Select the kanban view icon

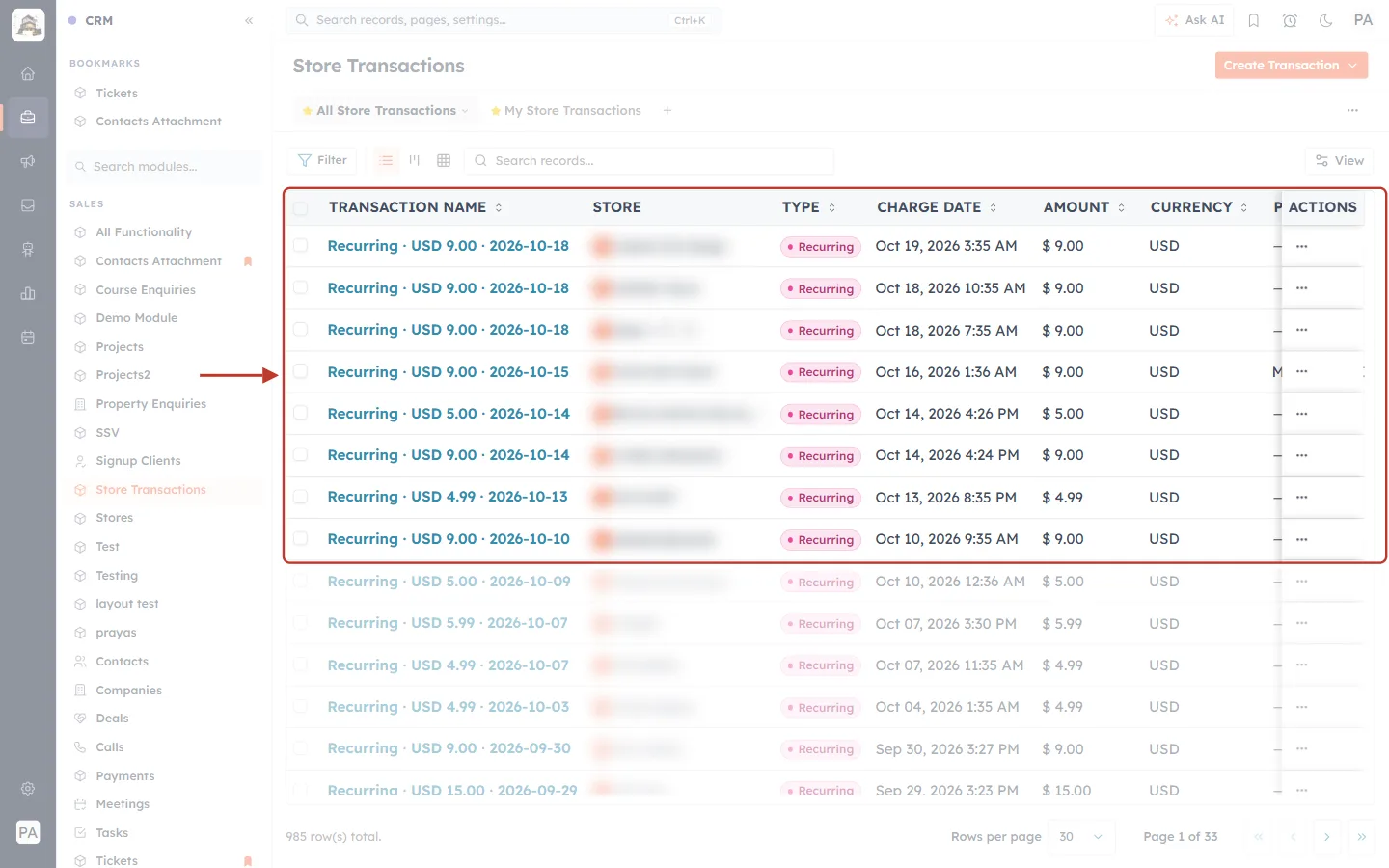[415, 160]
